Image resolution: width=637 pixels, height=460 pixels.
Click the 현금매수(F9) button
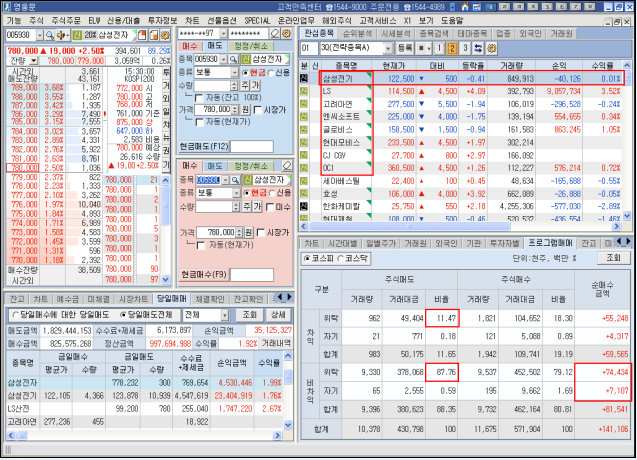[204, 275]
